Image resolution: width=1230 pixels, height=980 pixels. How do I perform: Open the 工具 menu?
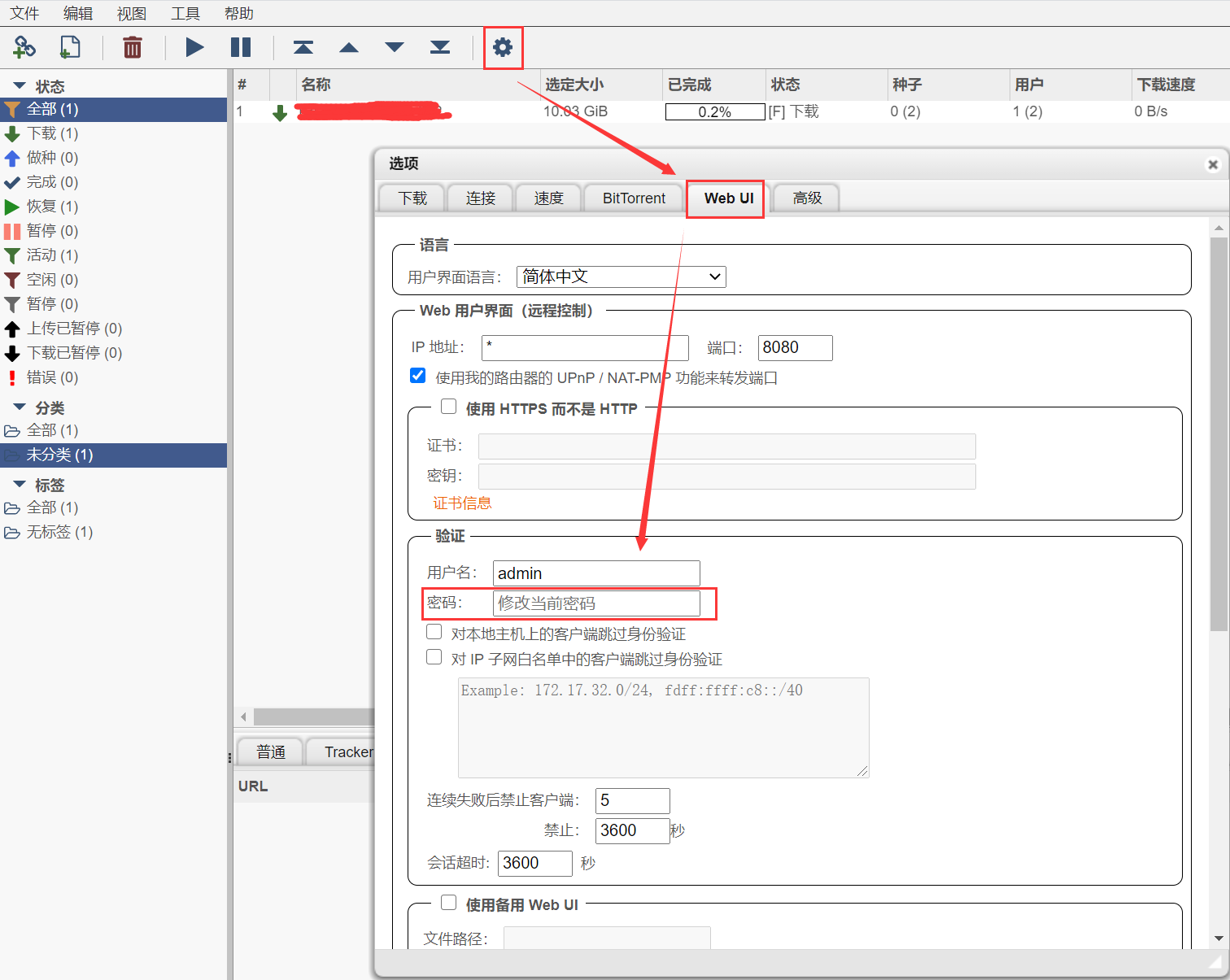coord(185,14)
